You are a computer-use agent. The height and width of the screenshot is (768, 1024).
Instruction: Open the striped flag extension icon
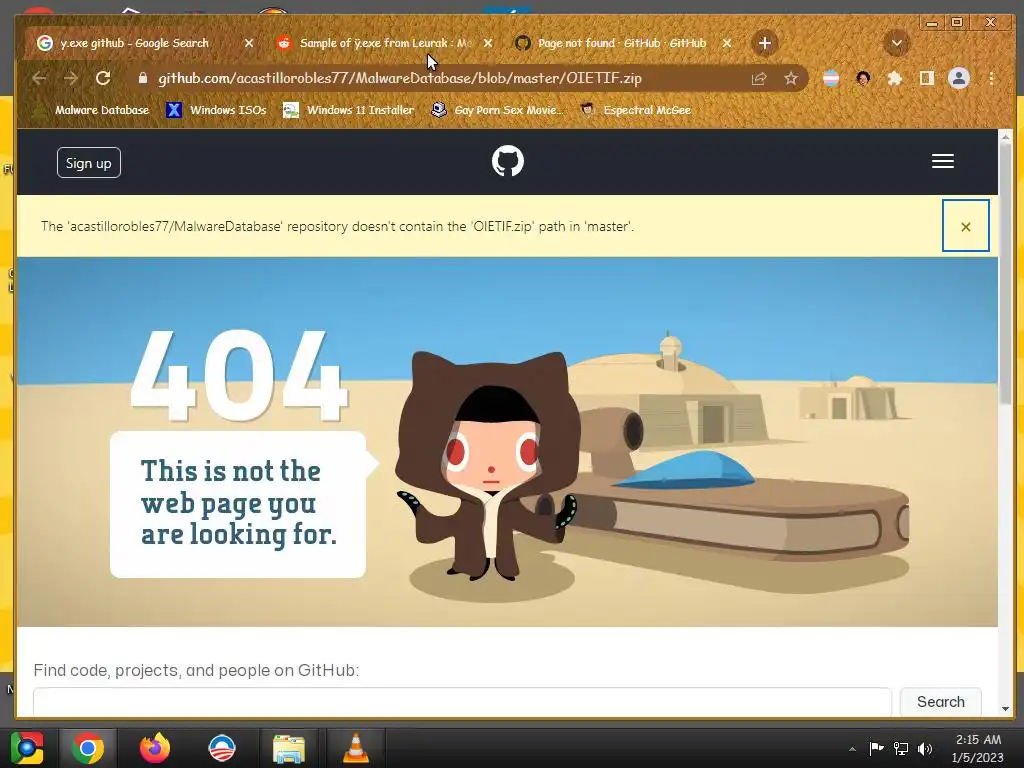pyautogui.click(x=831, y=78)
